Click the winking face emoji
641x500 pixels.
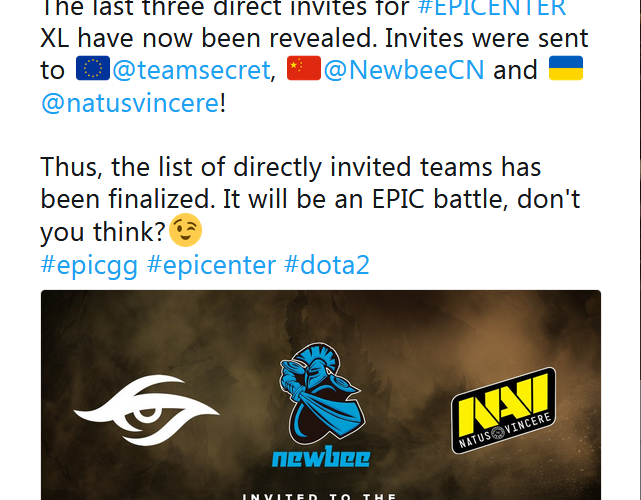tap(185, 230)
